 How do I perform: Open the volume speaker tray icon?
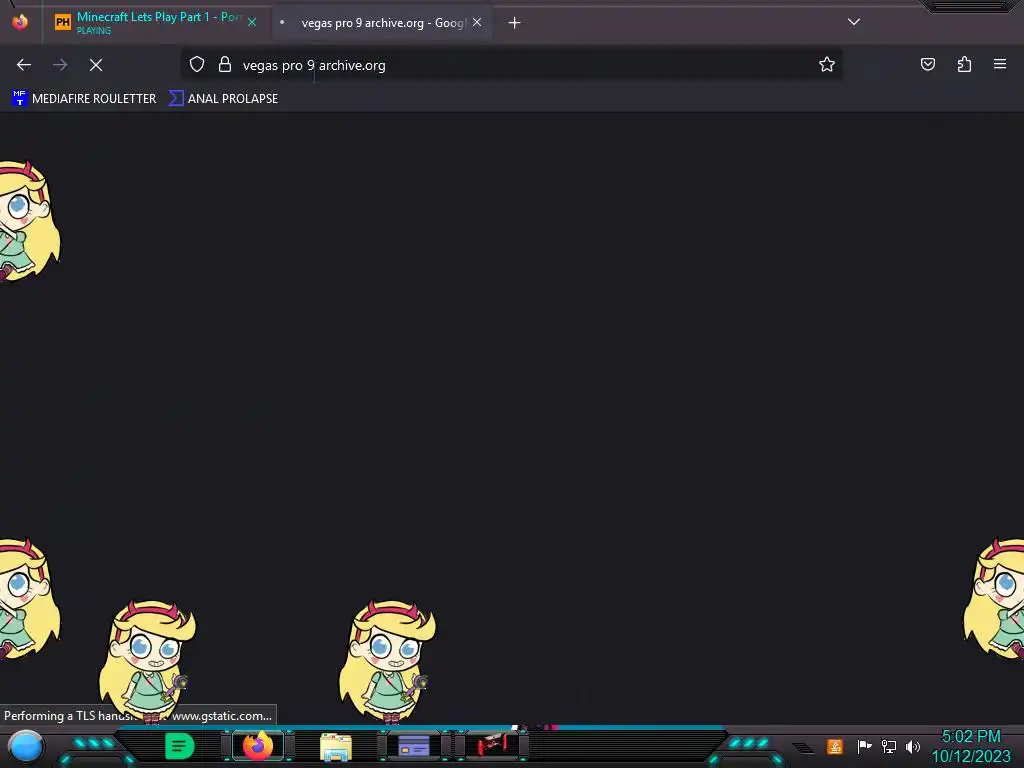click(913, 746)
